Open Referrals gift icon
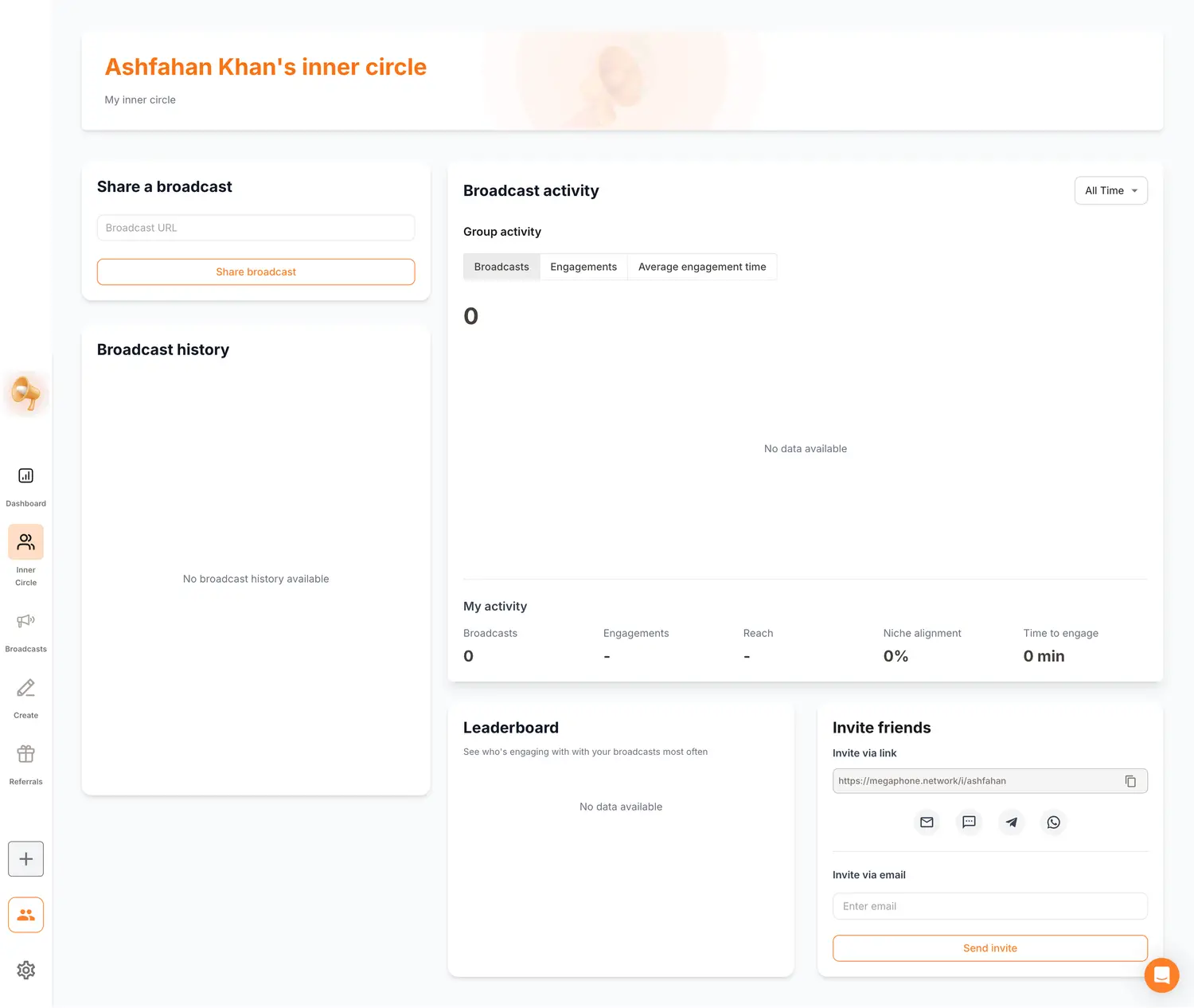The width and height of the screenshot is (1194, 1008). 25,754
